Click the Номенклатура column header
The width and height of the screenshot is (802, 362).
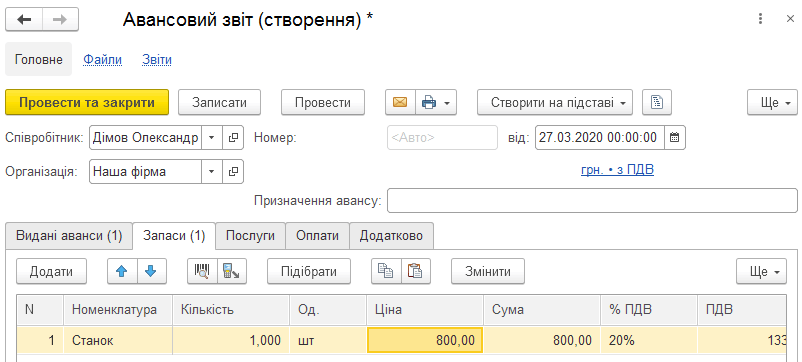(118, 310)
